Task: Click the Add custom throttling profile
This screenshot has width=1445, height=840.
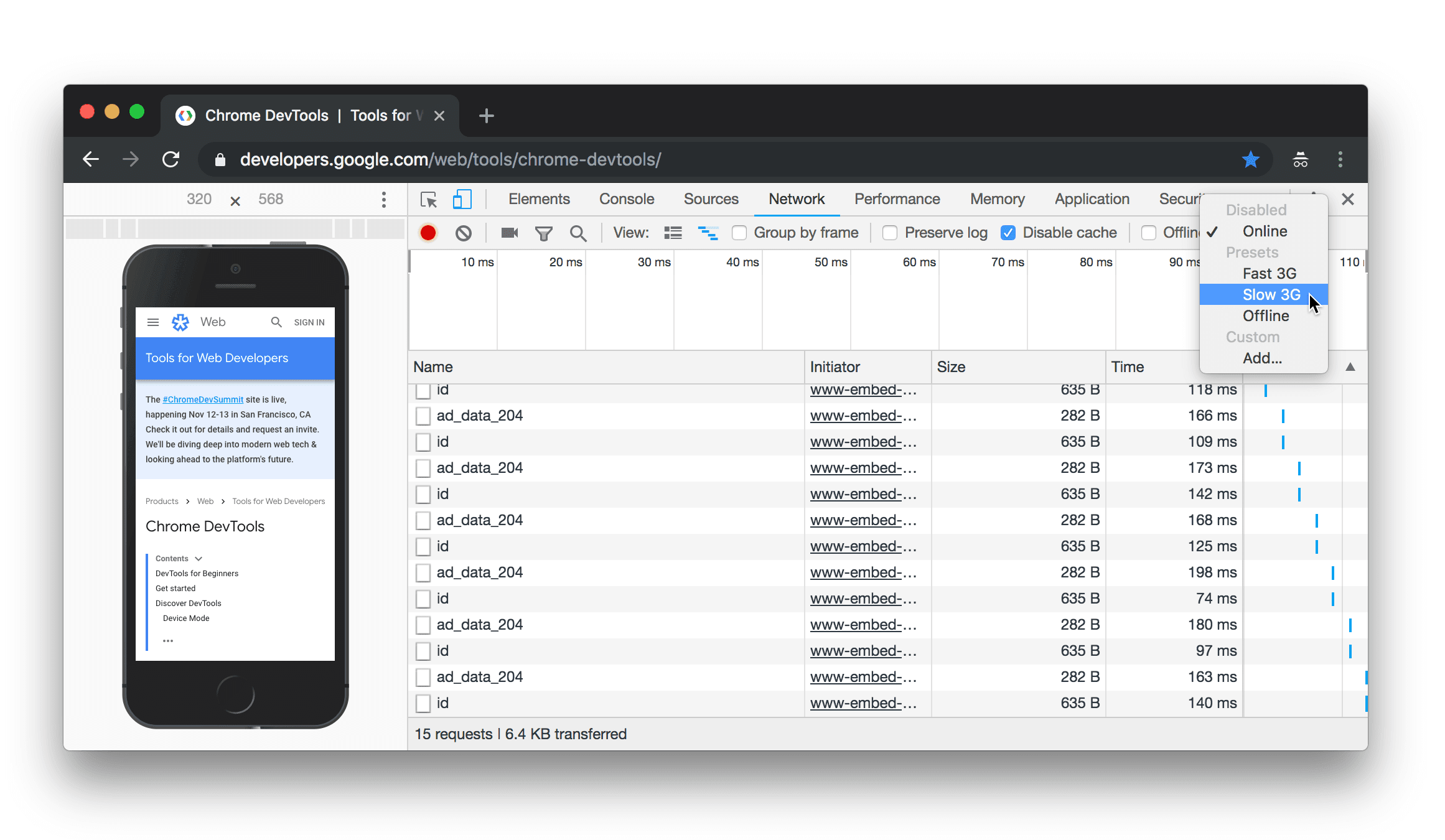Action: [x=1260, y=358]
